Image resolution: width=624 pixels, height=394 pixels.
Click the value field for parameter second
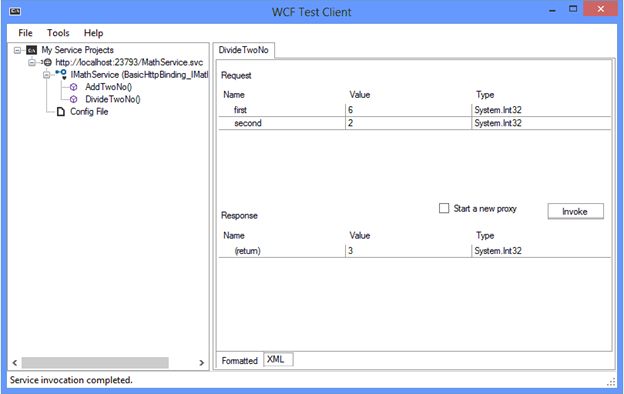click(408, 123)
